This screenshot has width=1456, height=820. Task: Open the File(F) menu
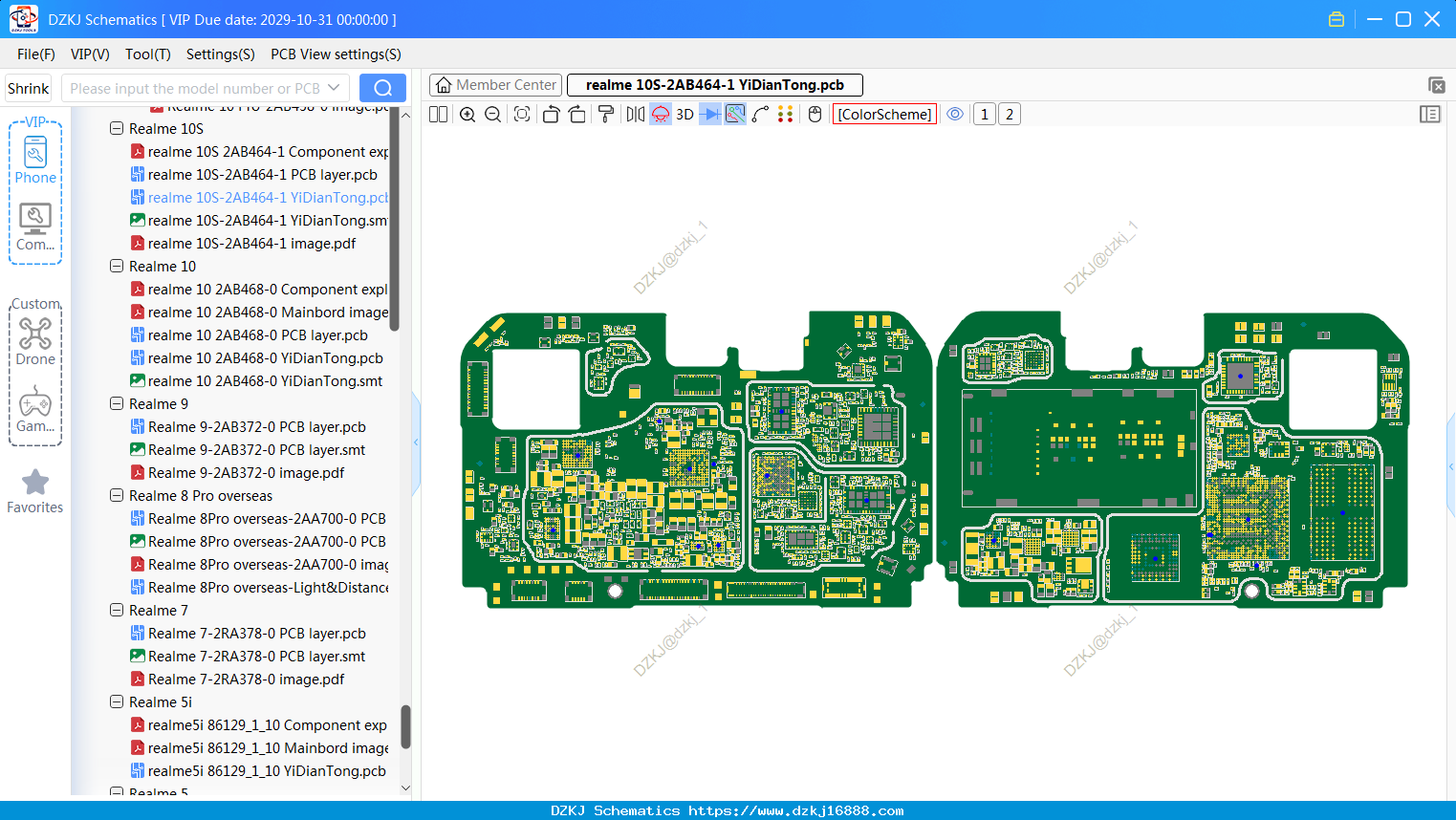(36, 54)
